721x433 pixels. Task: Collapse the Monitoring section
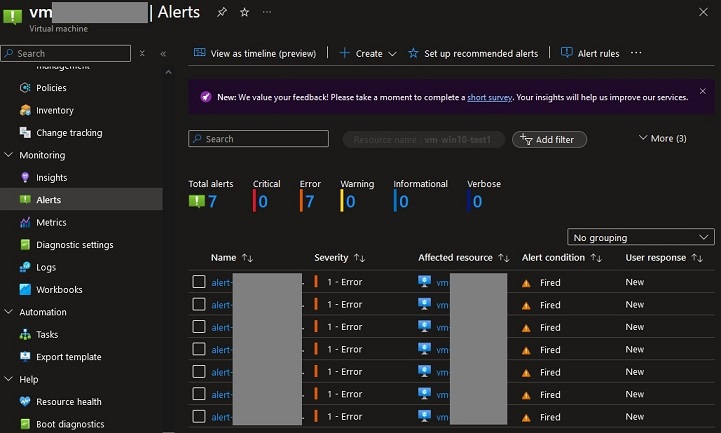tap(8, 155)
